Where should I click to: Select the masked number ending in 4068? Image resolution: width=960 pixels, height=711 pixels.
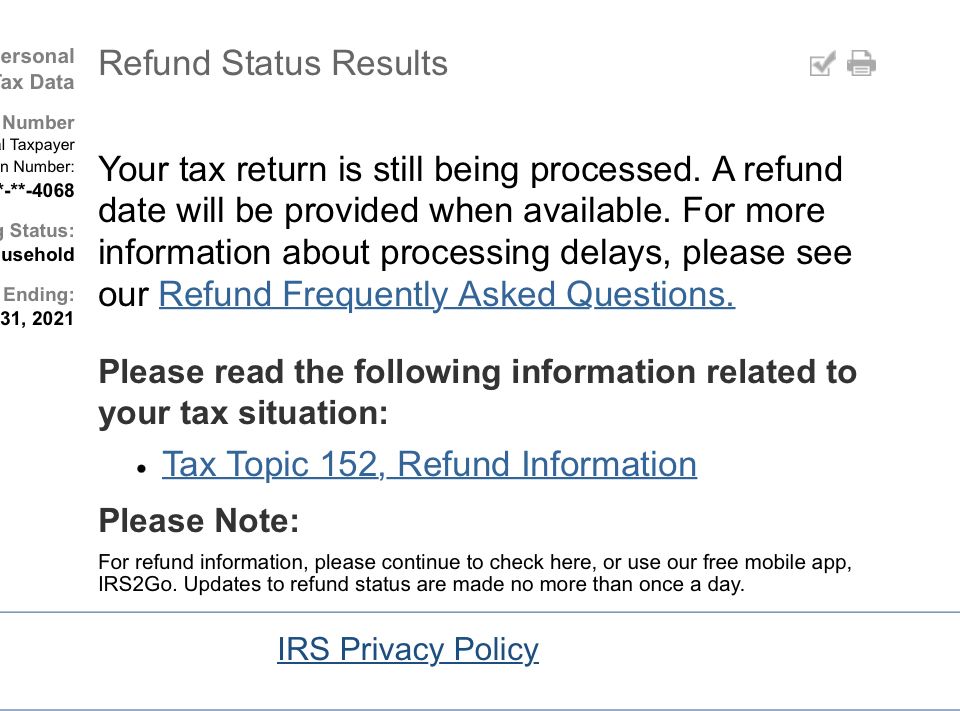(37, 190)
